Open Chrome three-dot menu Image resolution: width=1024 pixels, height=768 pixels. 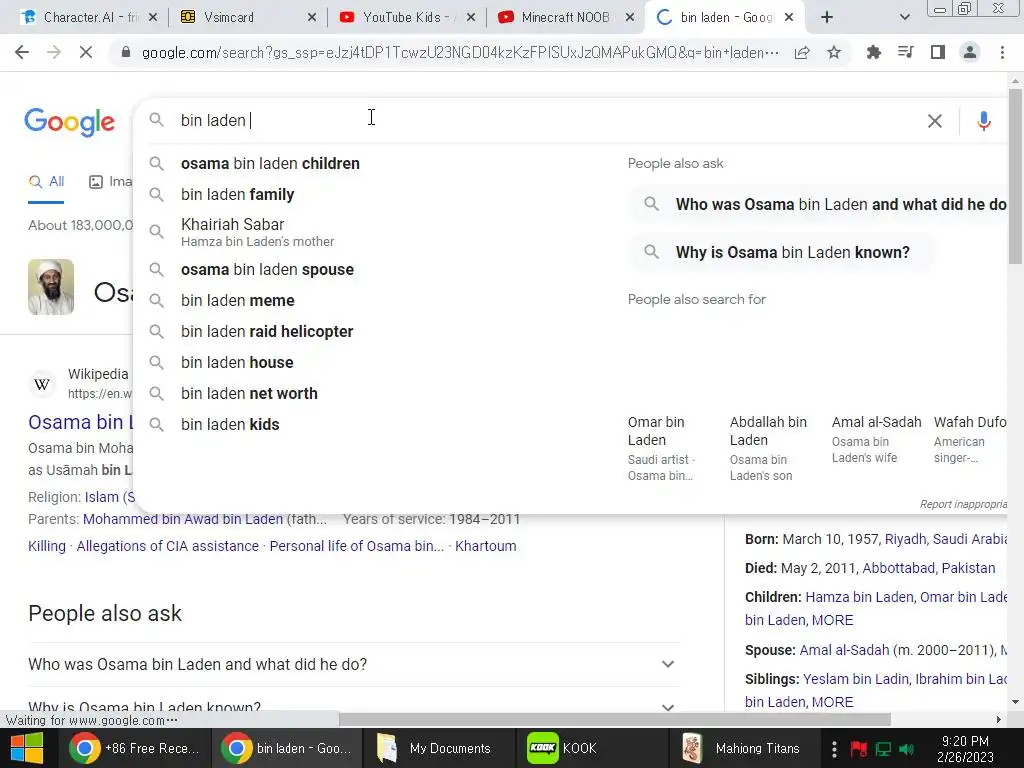pyautogui.click(x=1002, y=52)
